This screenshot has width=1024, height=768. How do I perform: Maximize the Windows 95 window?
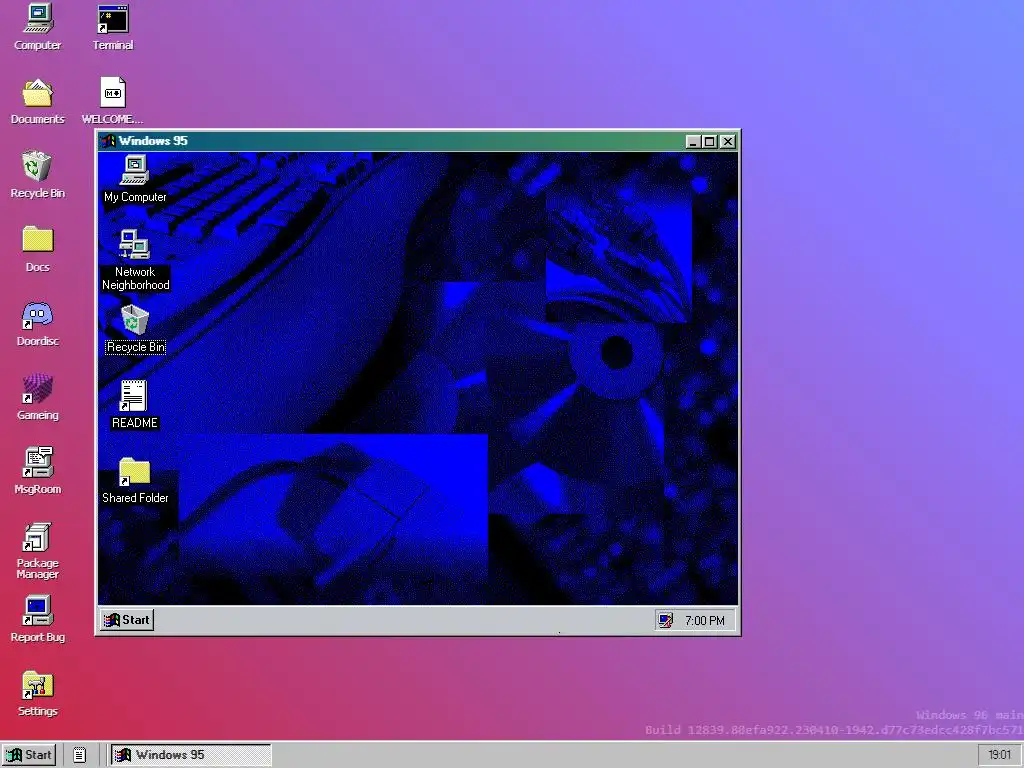tap(709, 142)
